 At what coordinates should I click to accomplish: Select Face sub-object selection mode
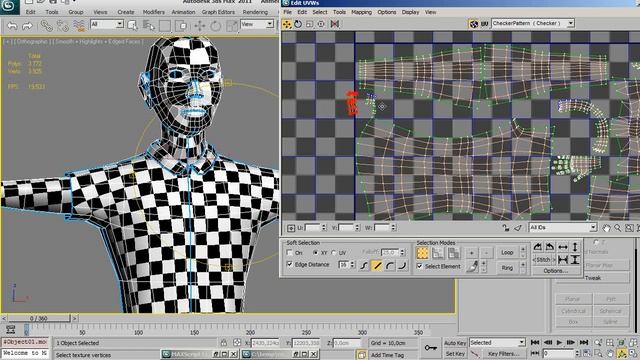pyautogui.click(x=453, y=253)
